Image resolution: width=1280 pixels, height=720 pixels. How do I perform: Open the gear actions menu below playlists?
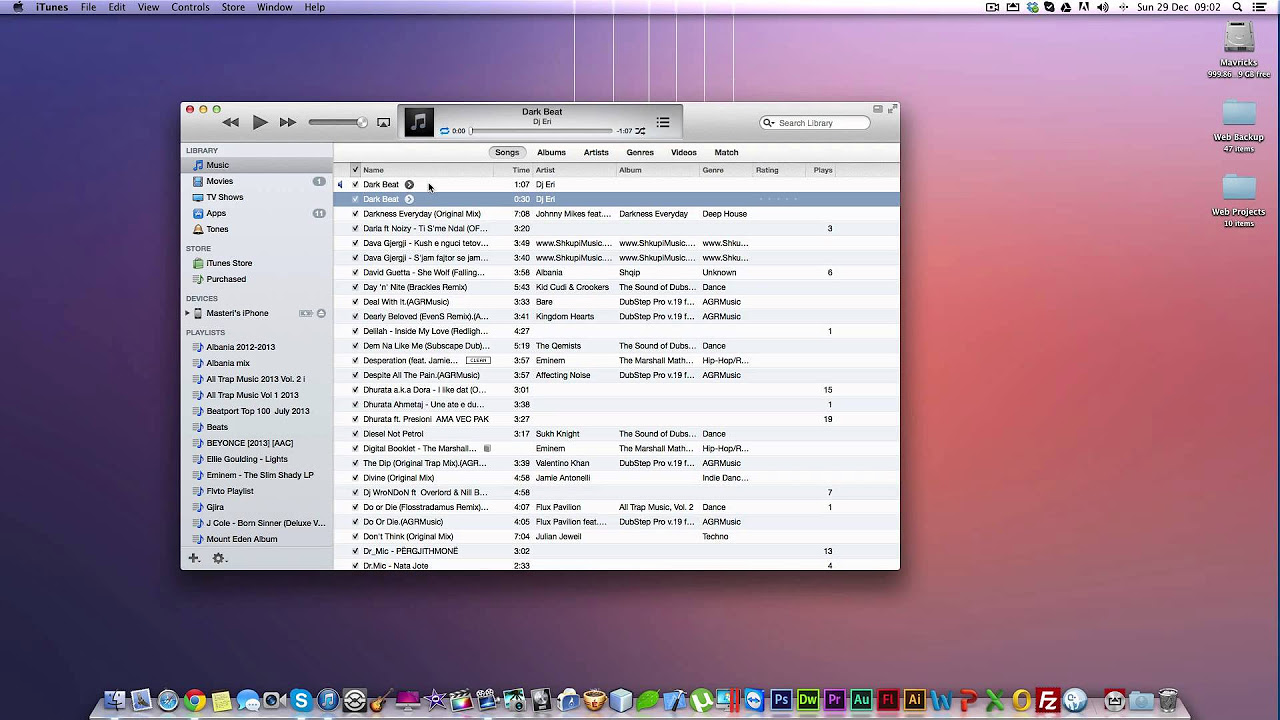point(219,558)
